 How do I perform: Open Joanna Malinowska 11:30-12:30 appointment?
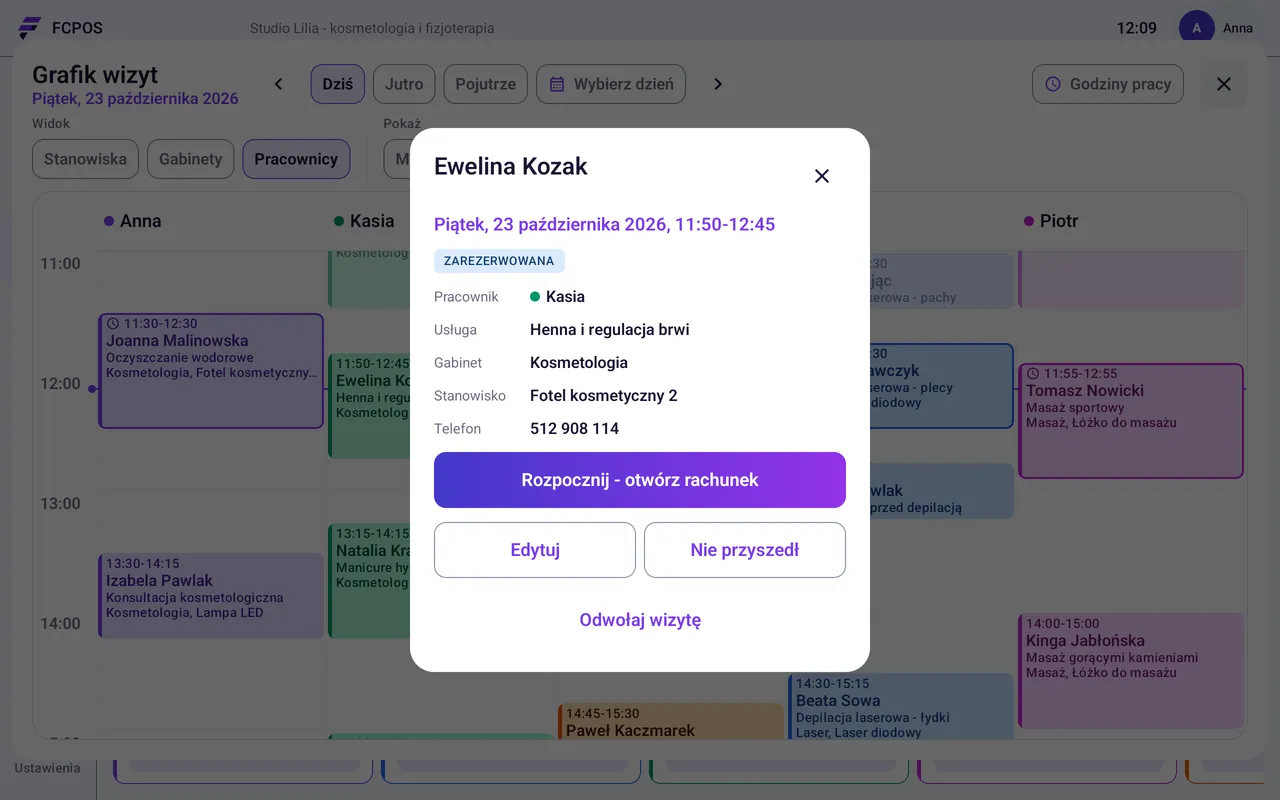(211, 371)
